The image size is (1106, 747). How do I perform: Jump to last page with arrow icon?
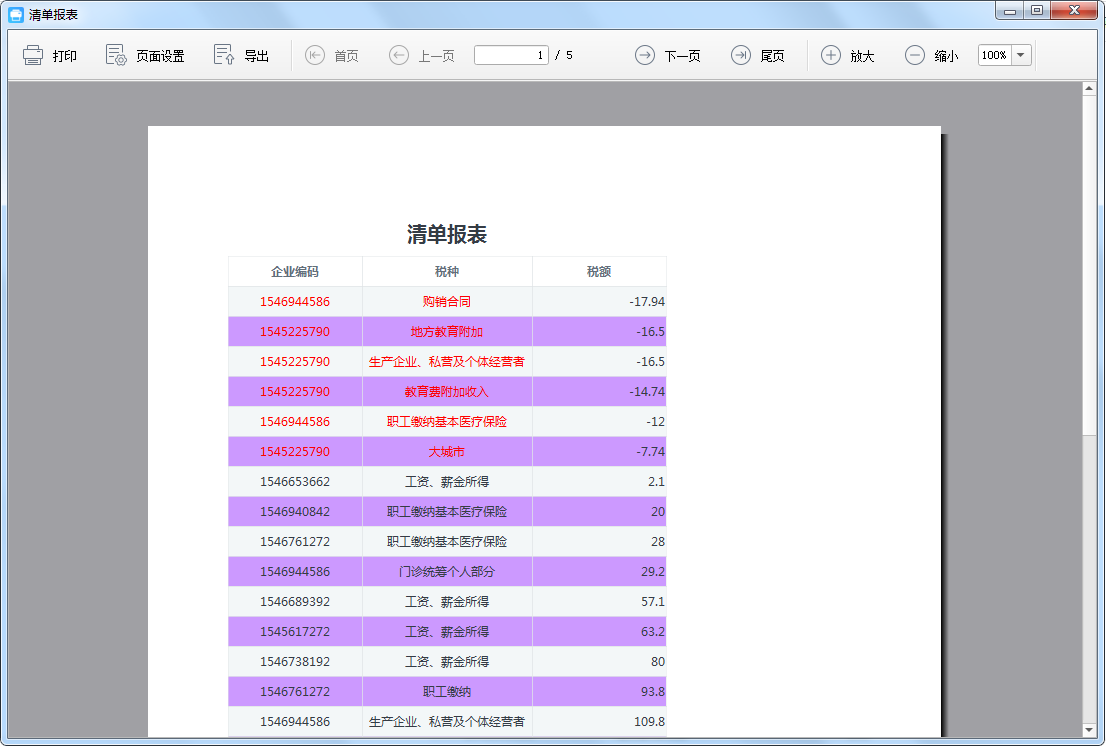(x=740, y=55)
